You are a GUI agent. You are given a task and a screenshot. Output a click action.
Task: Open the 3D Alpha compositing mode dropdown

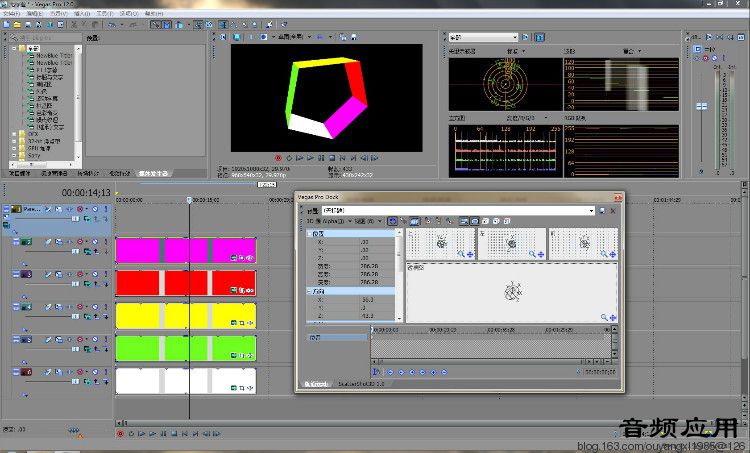pos(350,221)
